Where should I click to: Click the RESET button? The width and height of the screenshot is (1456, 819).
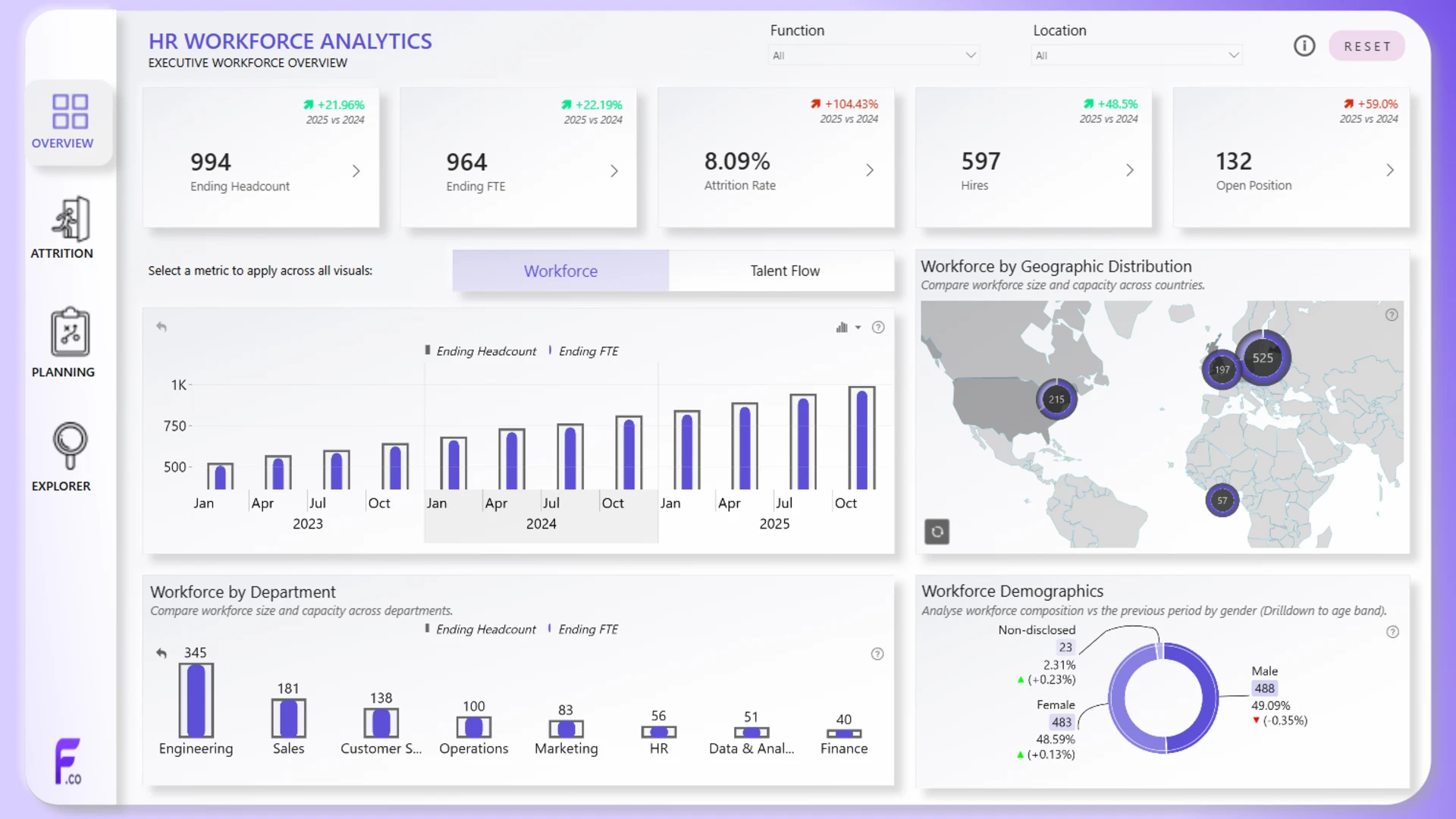tap(1367, 46)
